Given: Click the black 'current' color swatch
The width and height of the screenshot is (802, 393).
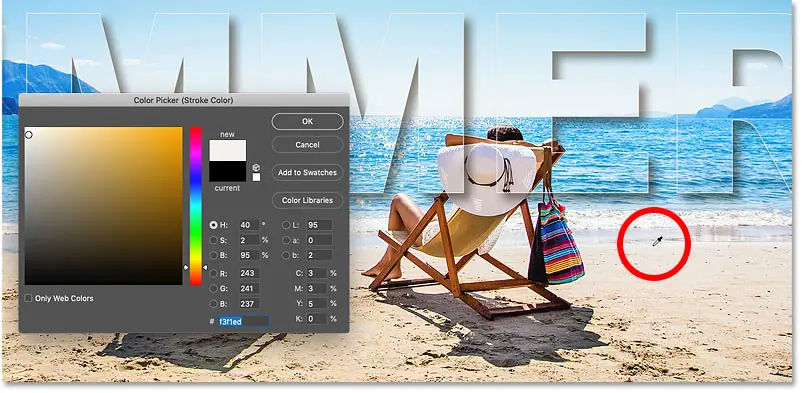Looking at the screenshot, I should tap(228, 171).
